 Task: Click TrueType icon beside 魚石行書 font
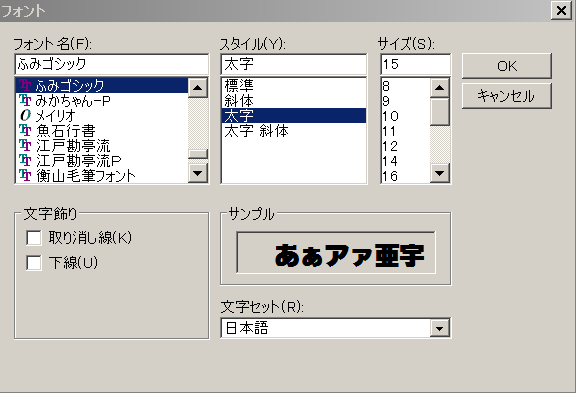25,130
